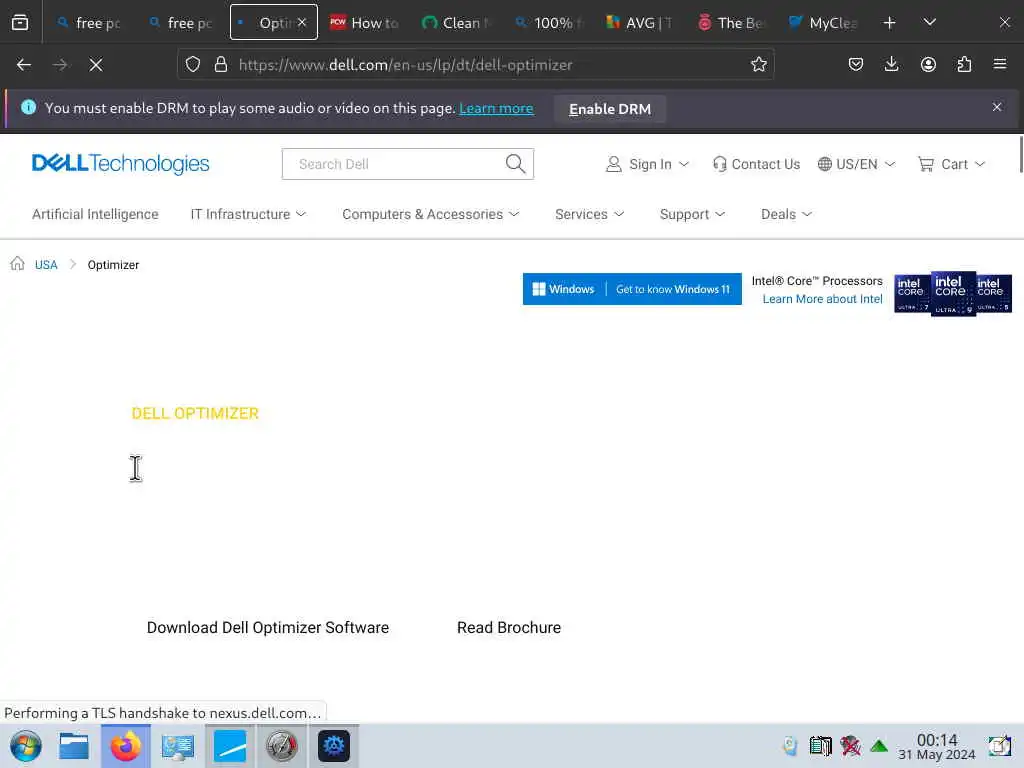Open the taskbar Start menu button
This screenshot has height=768, width=1024.
point(25,746)
